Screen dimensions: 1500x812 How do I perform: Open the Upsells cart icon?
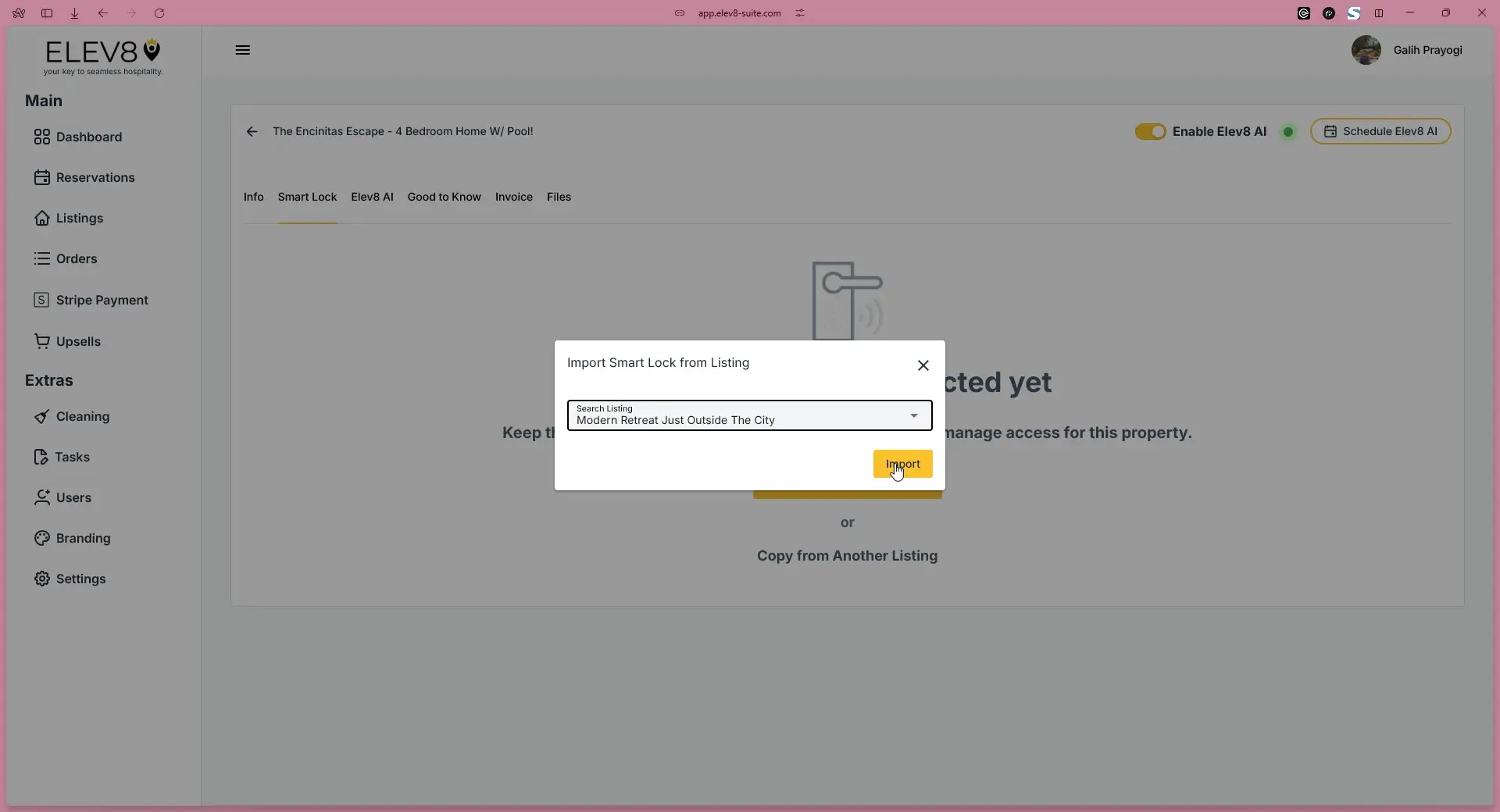(x=43, y=341)
